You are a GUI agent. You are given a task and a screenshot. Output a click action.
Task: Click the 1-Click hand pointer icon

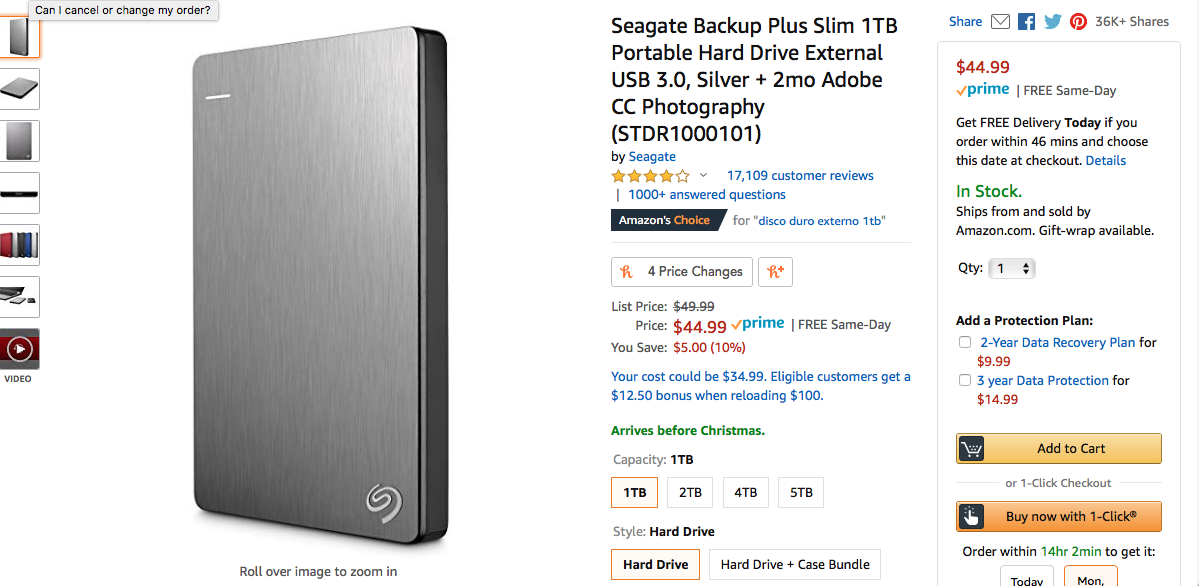point(971,517)
